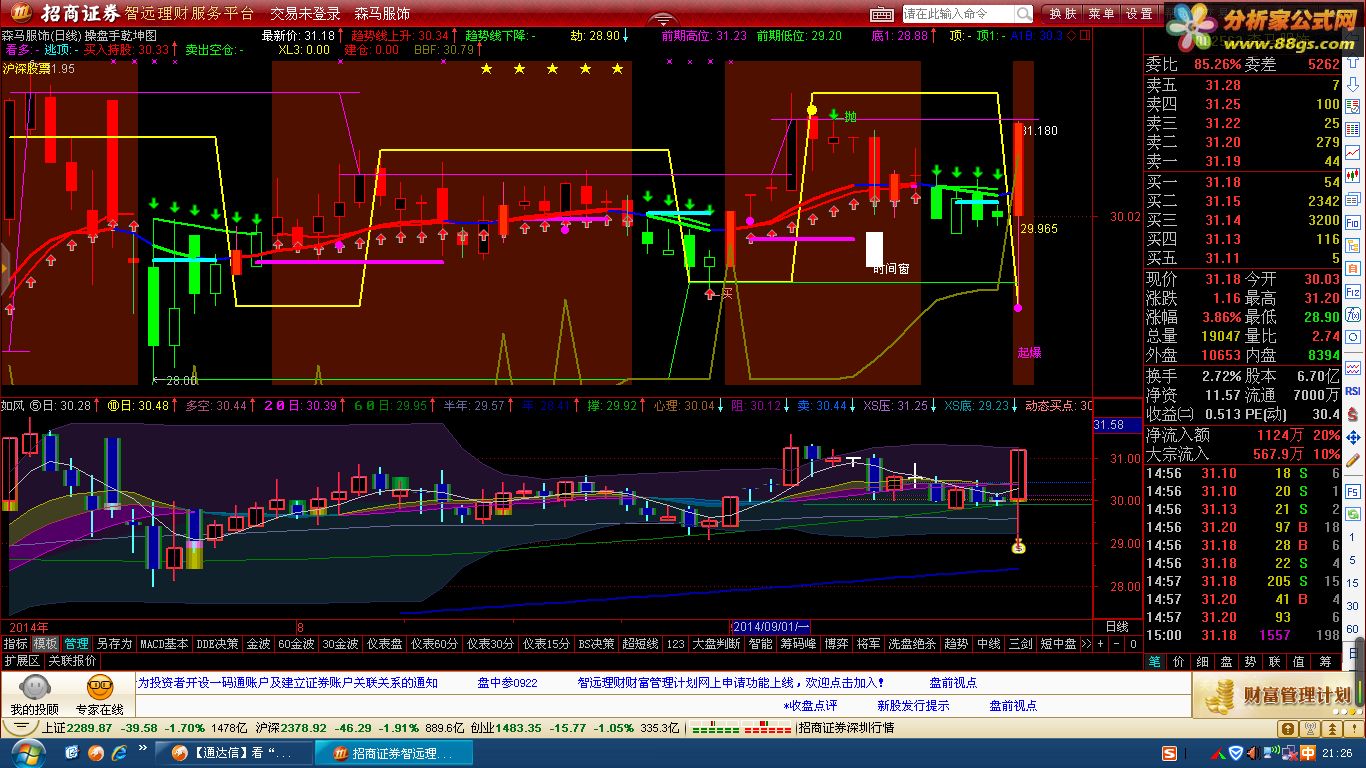The image size is (1366, 768).
Task: Select the 筹 chips tab in quote panel
Action: coord(1325,661)
